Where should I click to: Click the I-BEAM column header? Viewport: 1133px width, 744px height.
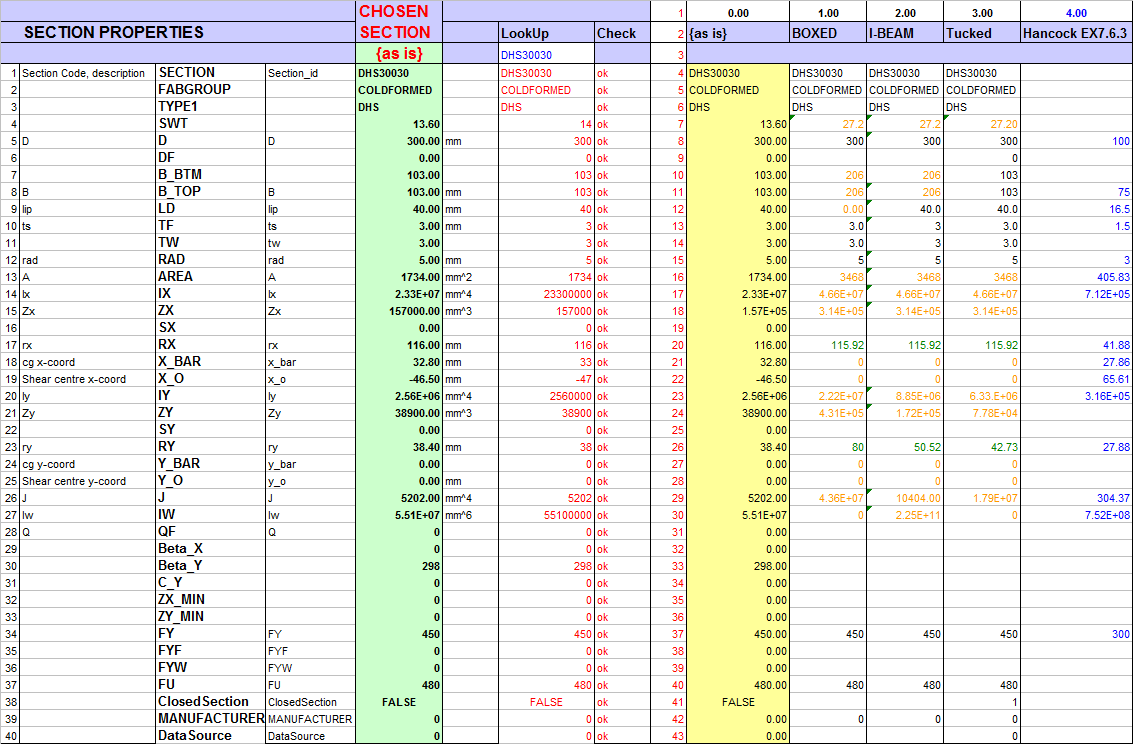tap(905, 33)
